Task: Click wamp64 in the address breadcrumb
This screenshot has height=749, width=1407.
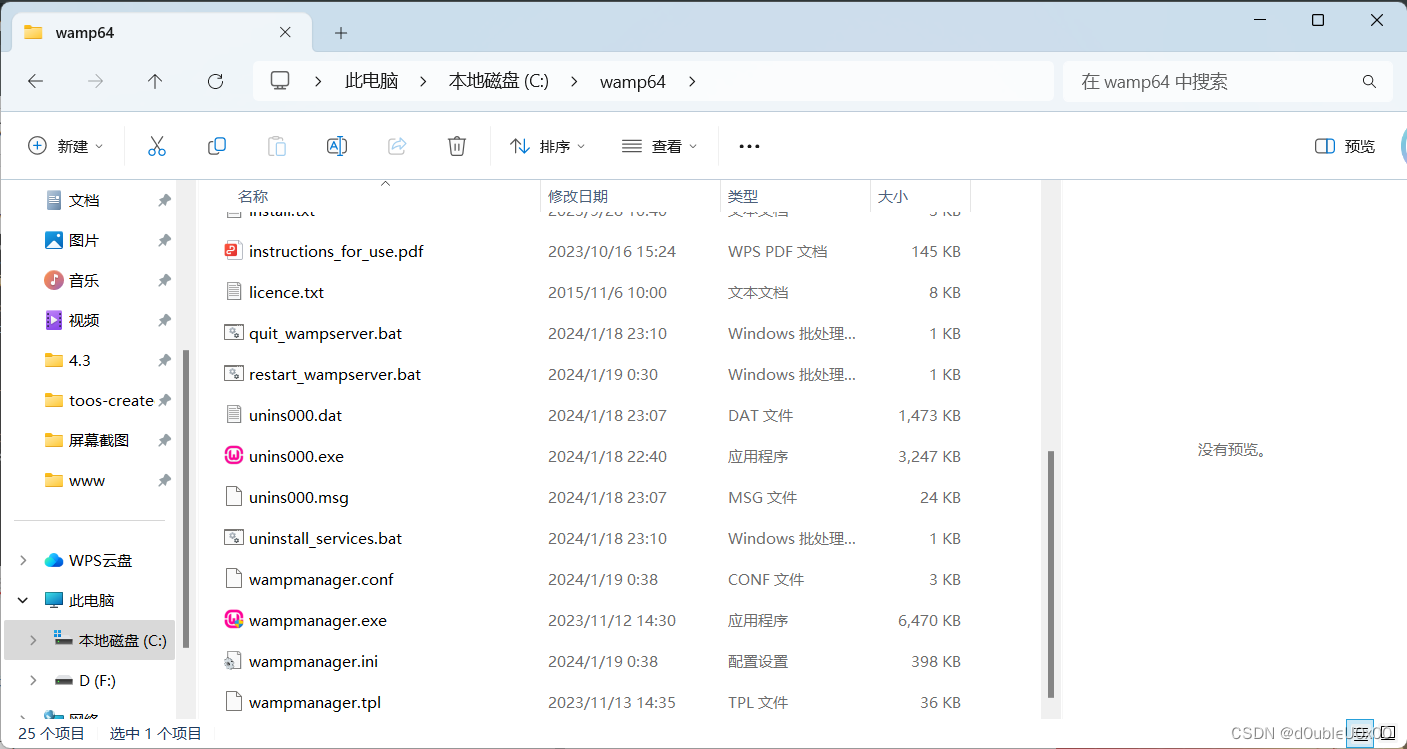Action: coord(633,81)
